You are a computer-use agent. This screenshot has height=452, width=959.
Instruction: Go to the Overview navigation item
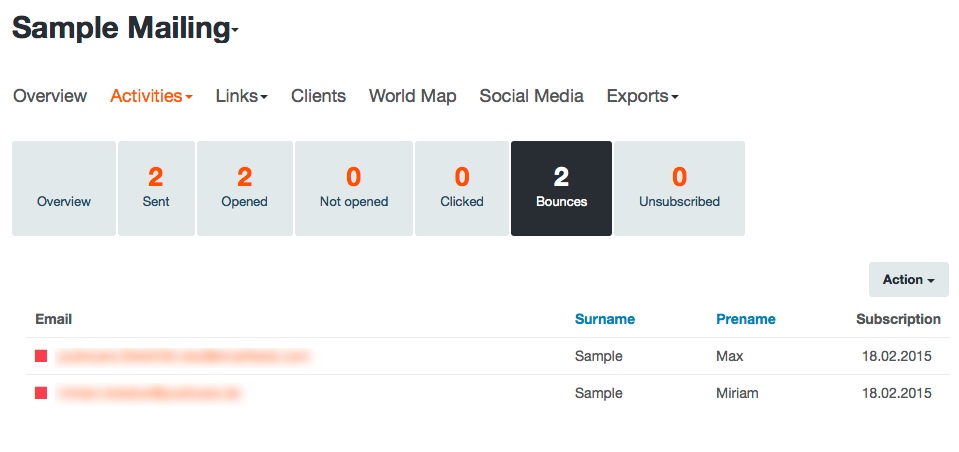pos(50,96)
